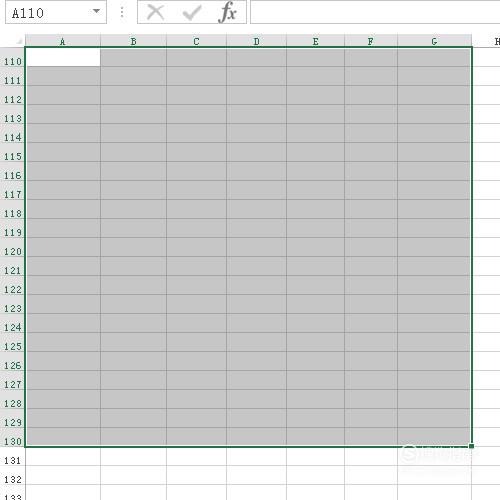Click the Cancel X icon in formula bar
The image size is (500, 500).
coord(156,13)
